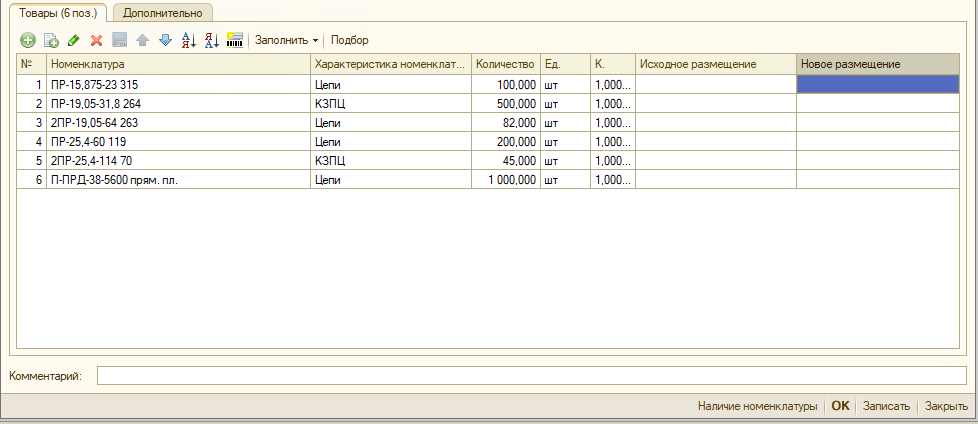Click Новое размещение cell in ПР-25,4-60 119 row
978x424 pixels.
[878, 142]
